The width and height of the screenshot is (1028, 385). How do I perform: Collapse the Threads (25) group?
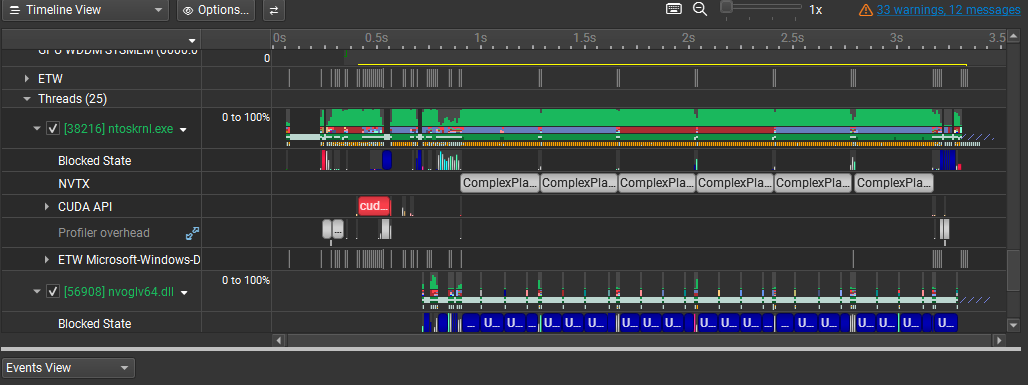[x=27, y=99]
